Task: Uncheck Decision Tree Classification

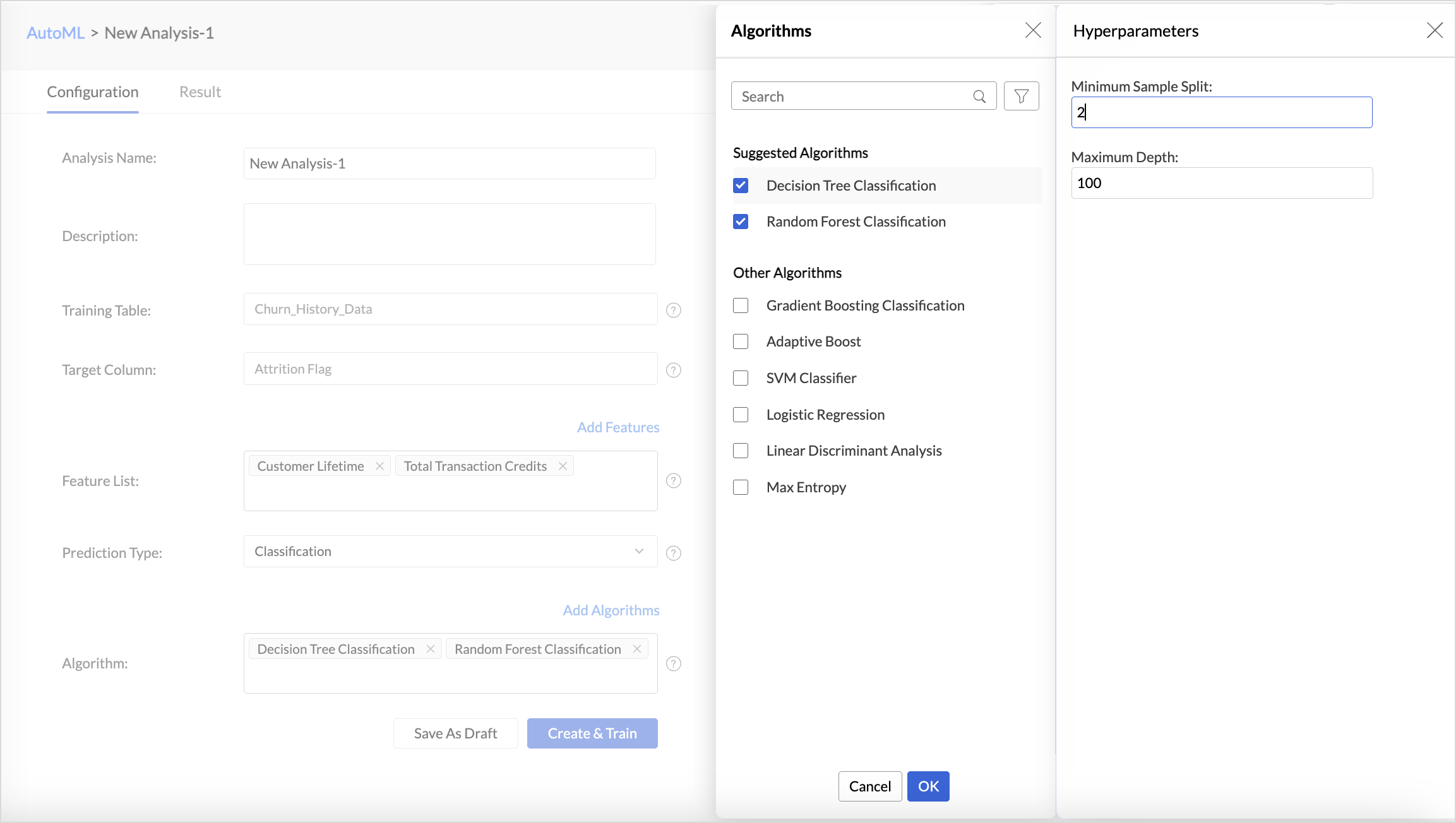Action: coord(741,186)
